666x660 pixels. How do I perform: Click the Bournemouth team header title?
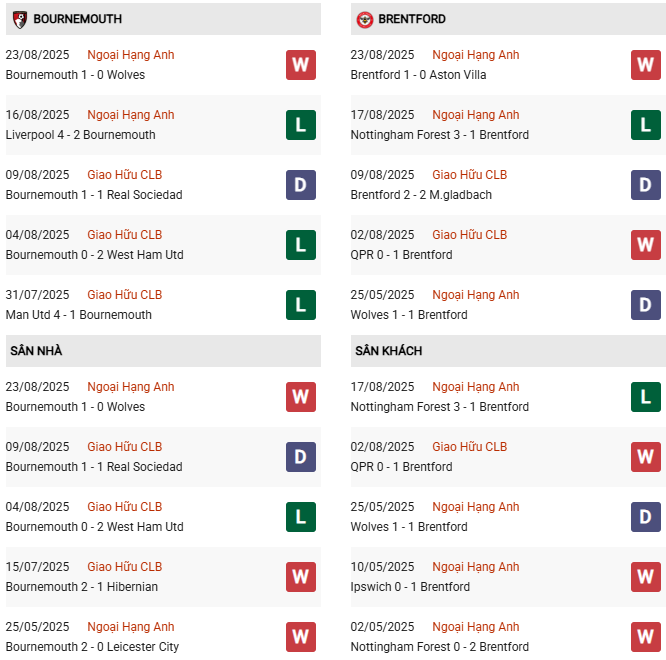coord(77,19)
